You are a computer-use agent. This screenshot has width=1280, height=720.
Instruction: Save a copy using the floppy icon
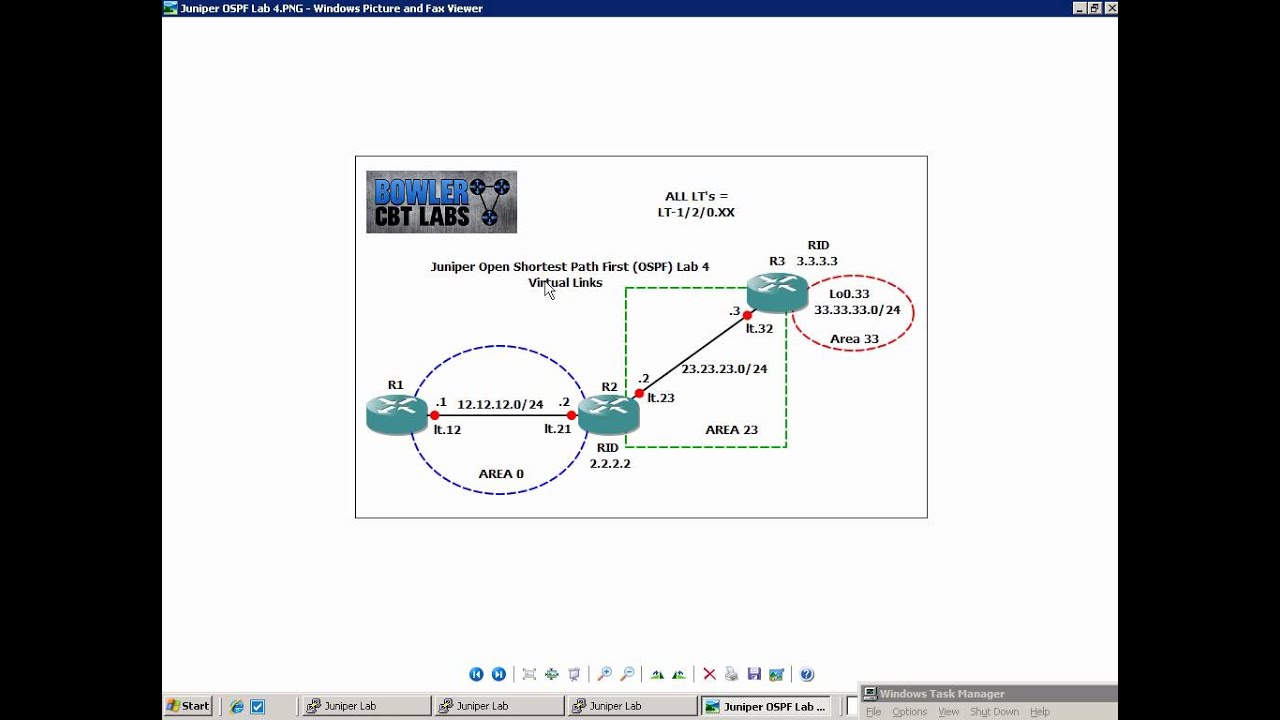(754, 675)
